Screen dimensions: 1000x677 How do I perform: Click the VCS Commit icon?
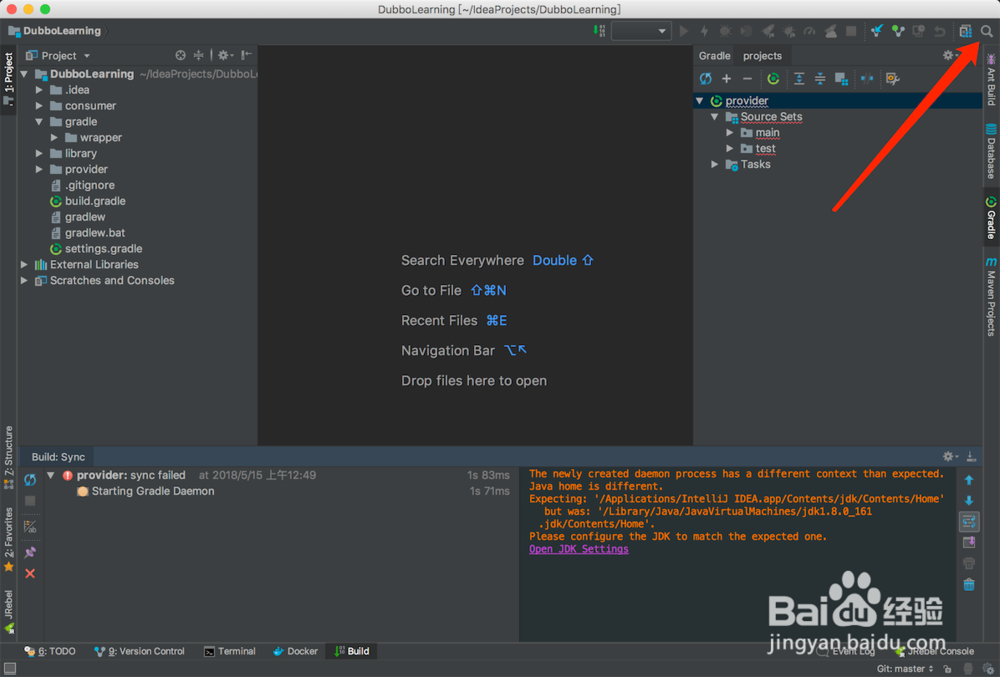(x=898, y=31)
